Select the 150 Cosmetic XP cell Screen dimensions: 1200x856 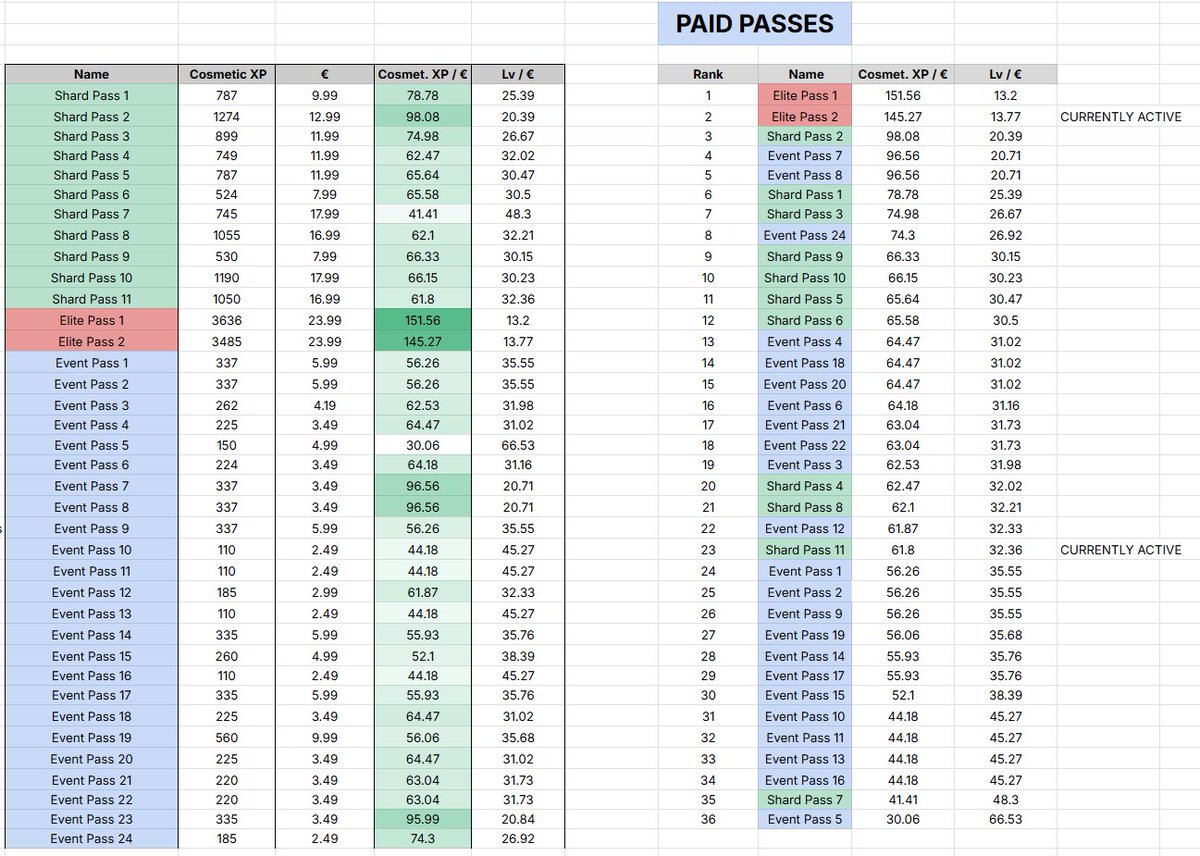(227, 445)
